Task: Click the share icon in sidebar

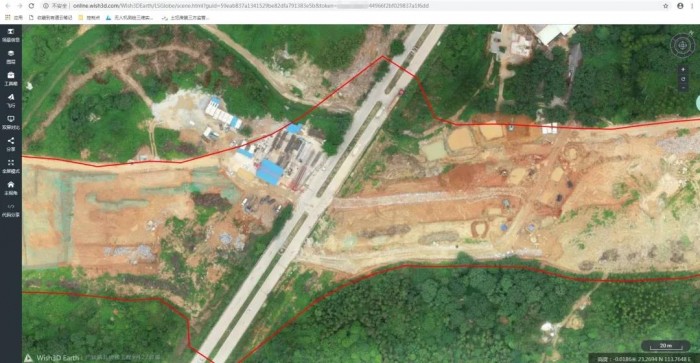Action: click(x=11, y=144)
